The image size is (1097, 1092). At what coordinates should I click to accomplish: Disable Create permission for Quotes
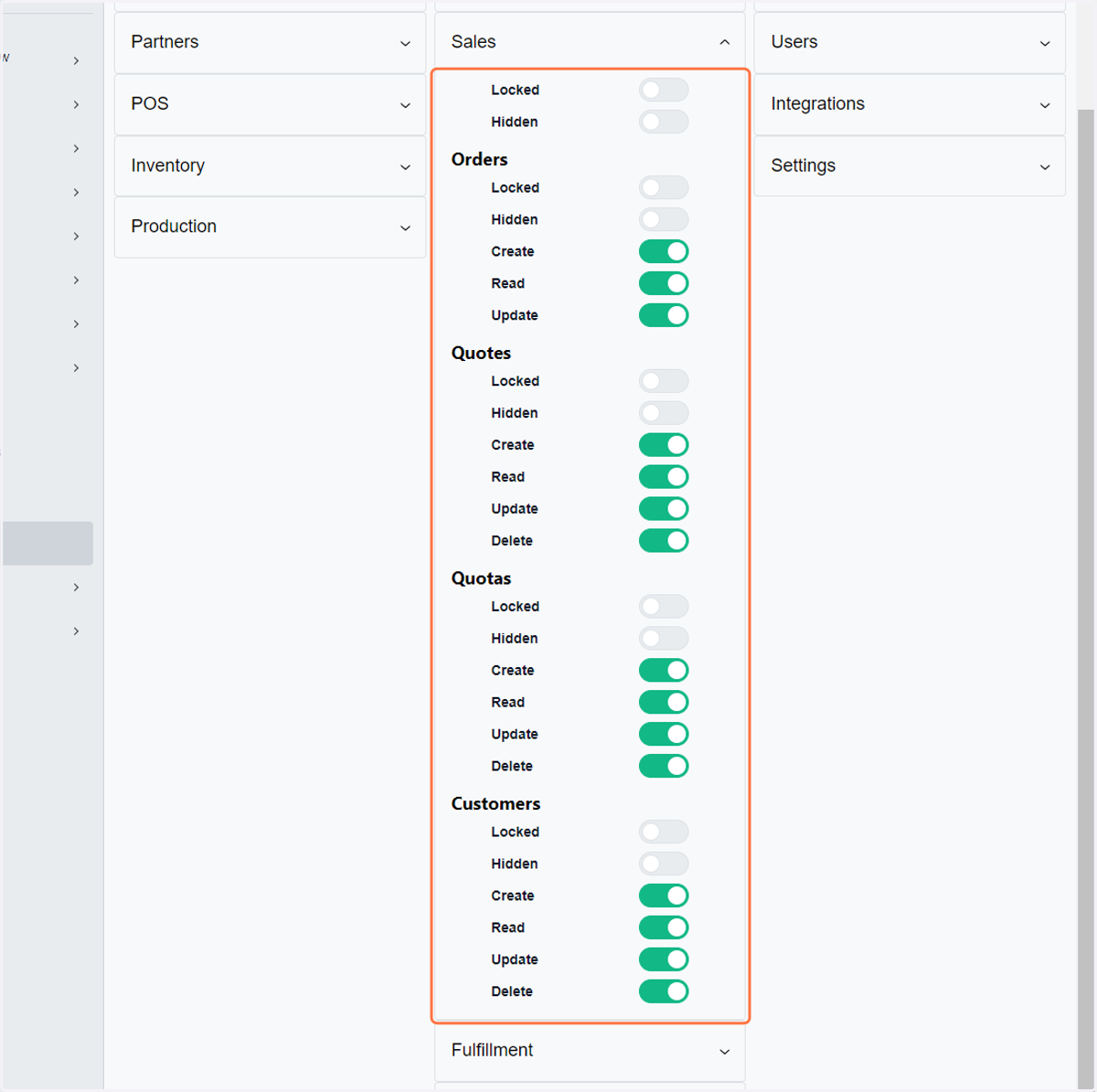pos(664,446)
